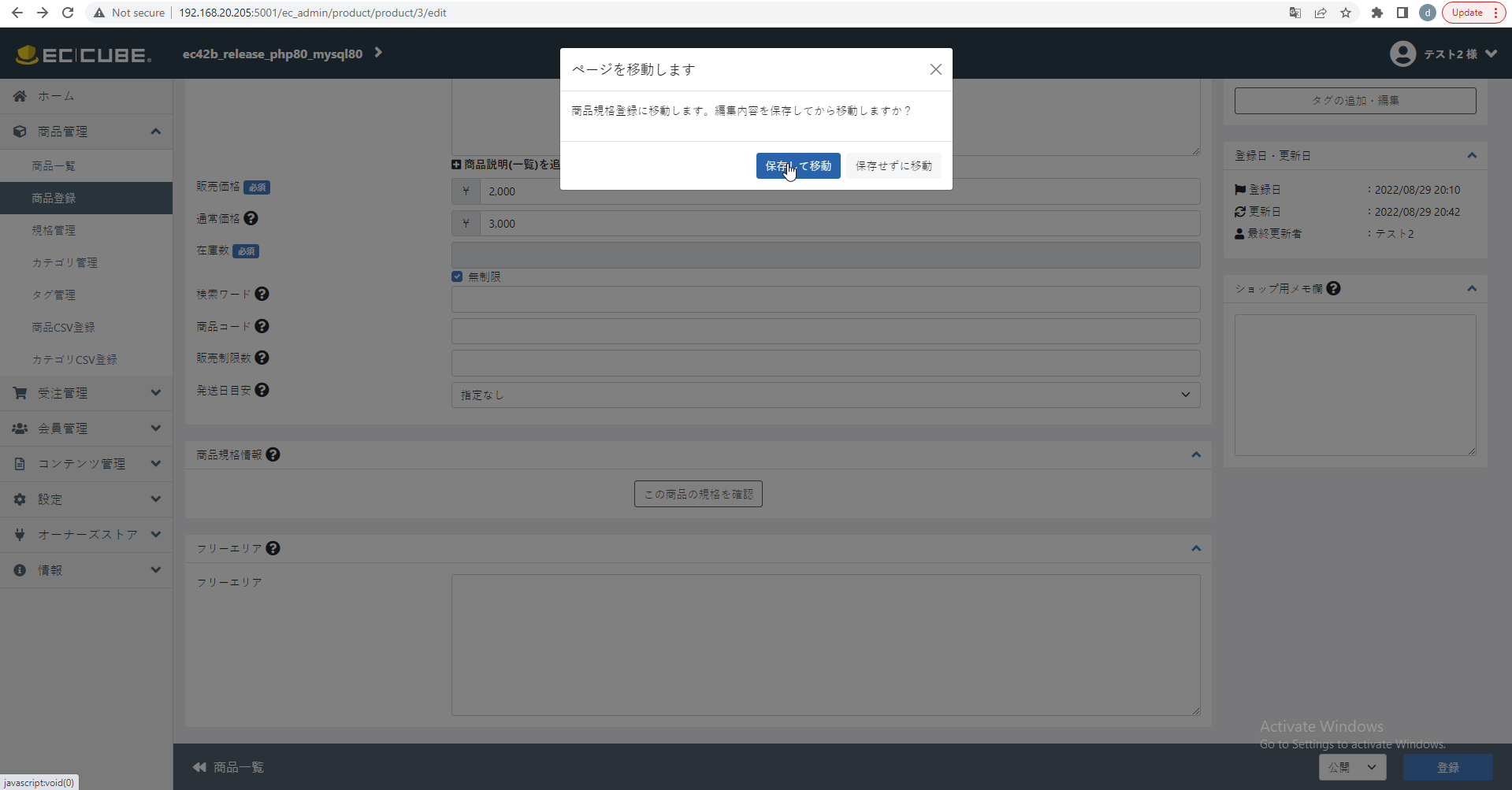Click the help icon beside 通常価格
This screenshot has height=790, width=1512.
pos(251,218)
